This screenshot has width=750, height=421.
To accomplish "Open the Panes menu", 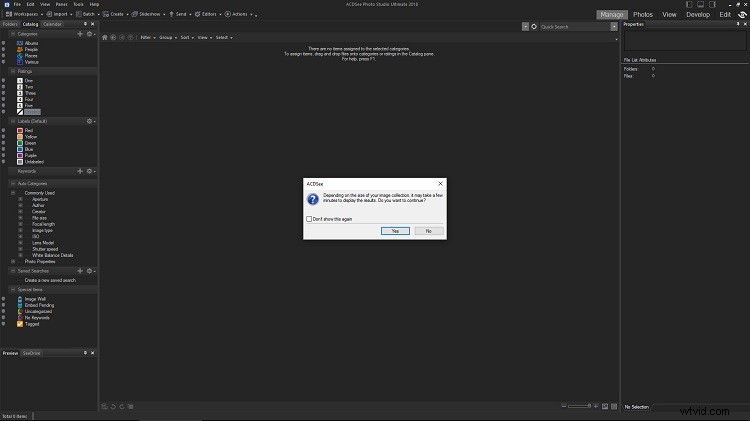I will (x=62, y=4).
